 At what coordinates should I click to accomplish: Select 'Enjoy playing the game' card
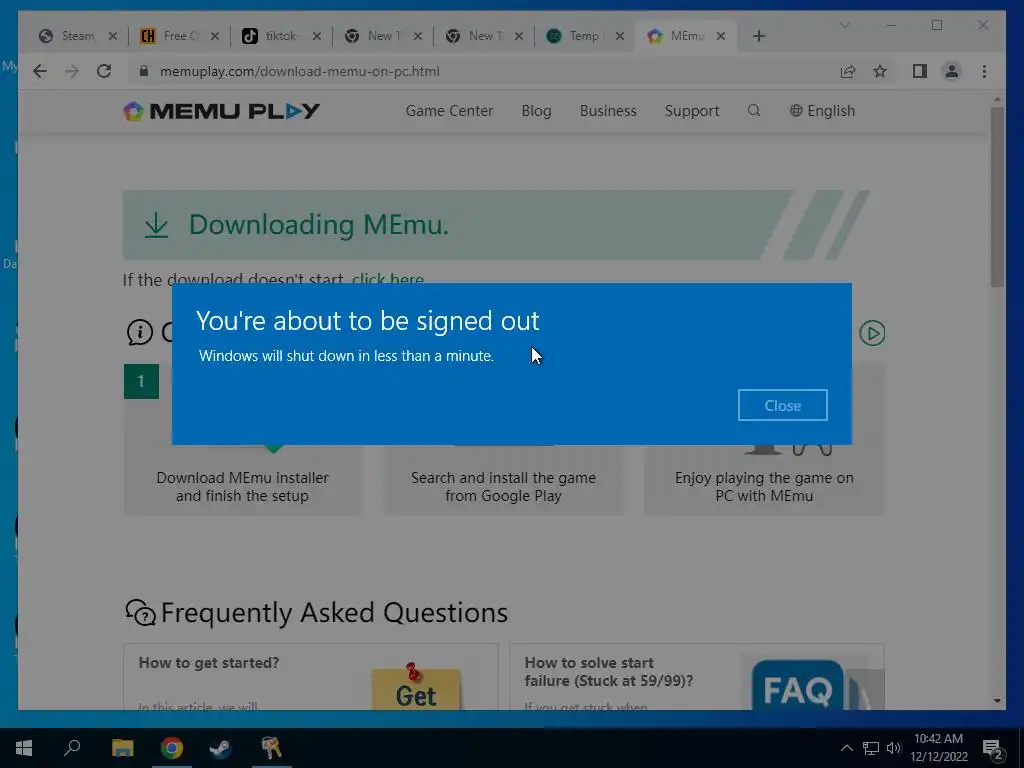coord(764,487)
